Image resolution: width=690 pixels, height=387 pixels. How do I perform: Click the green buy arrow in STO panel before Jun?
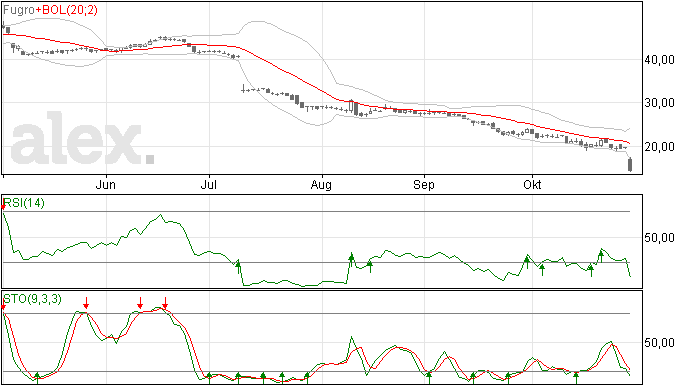pyautogui.click(x=37, y=378)
